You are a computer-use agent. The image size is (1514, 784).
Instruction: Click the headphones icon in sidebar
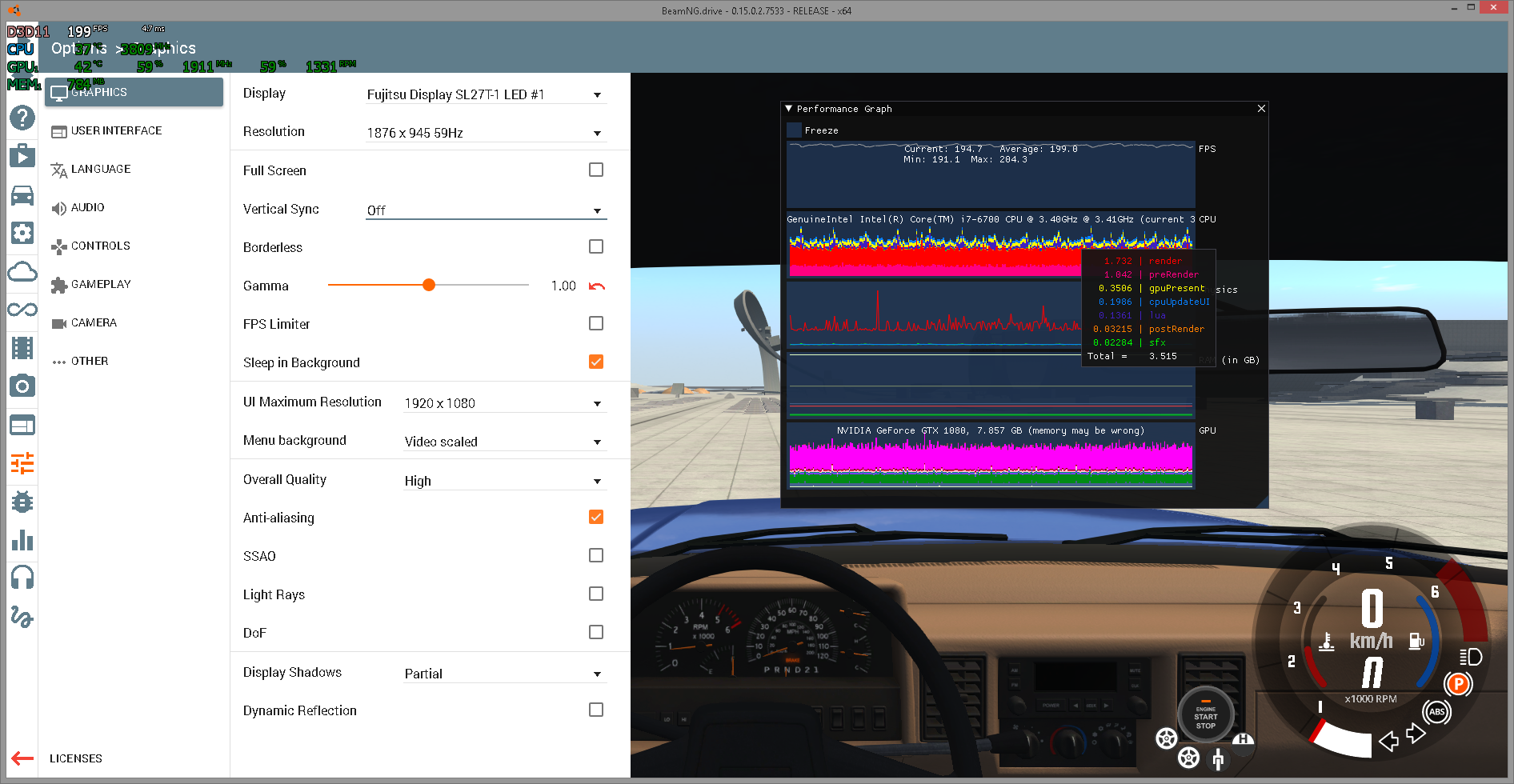point(22,578)
